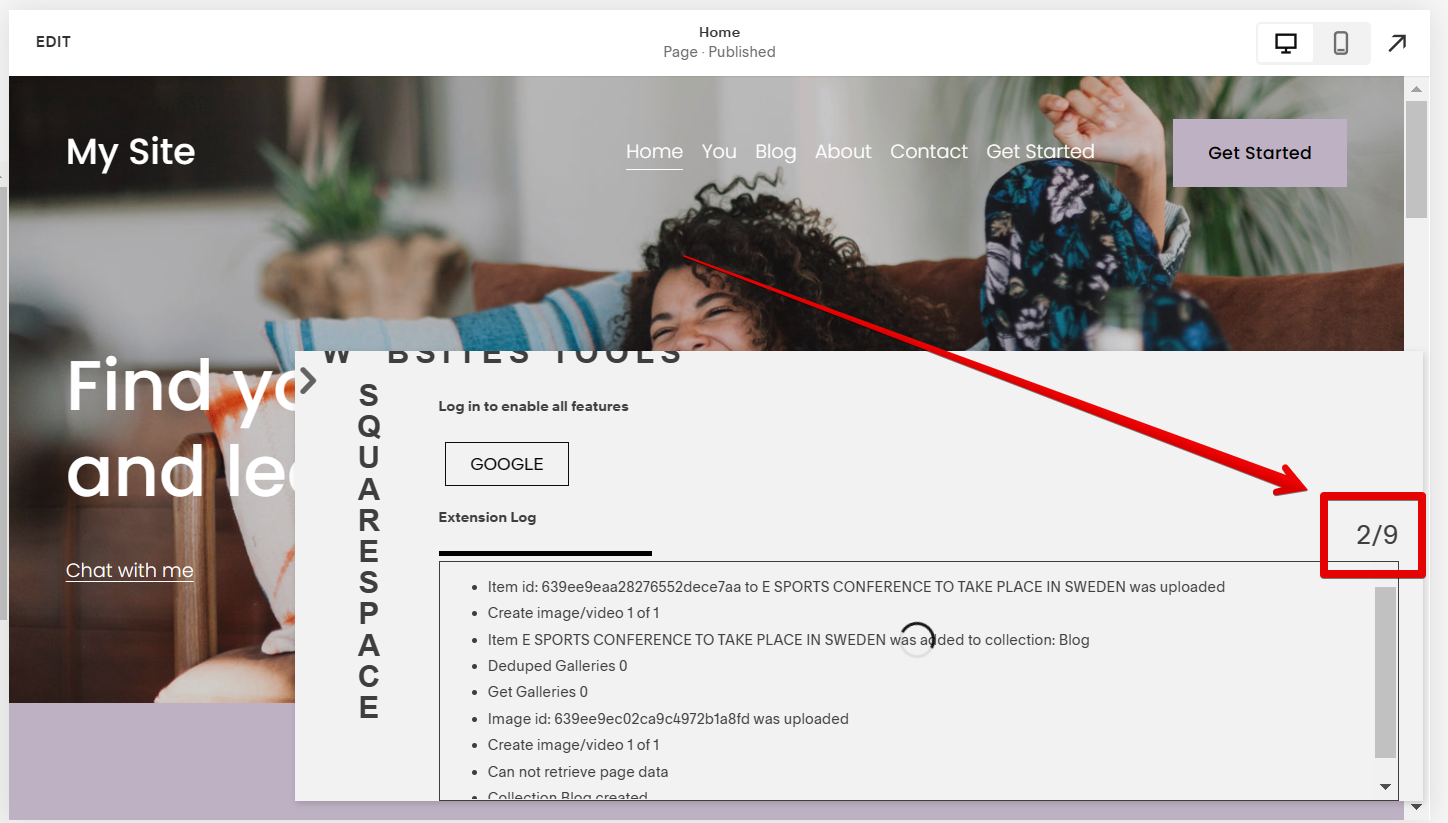1448x823 pixels.
Task: Click the page scrollbar up arrow
Action: [x=1416, y=89]
